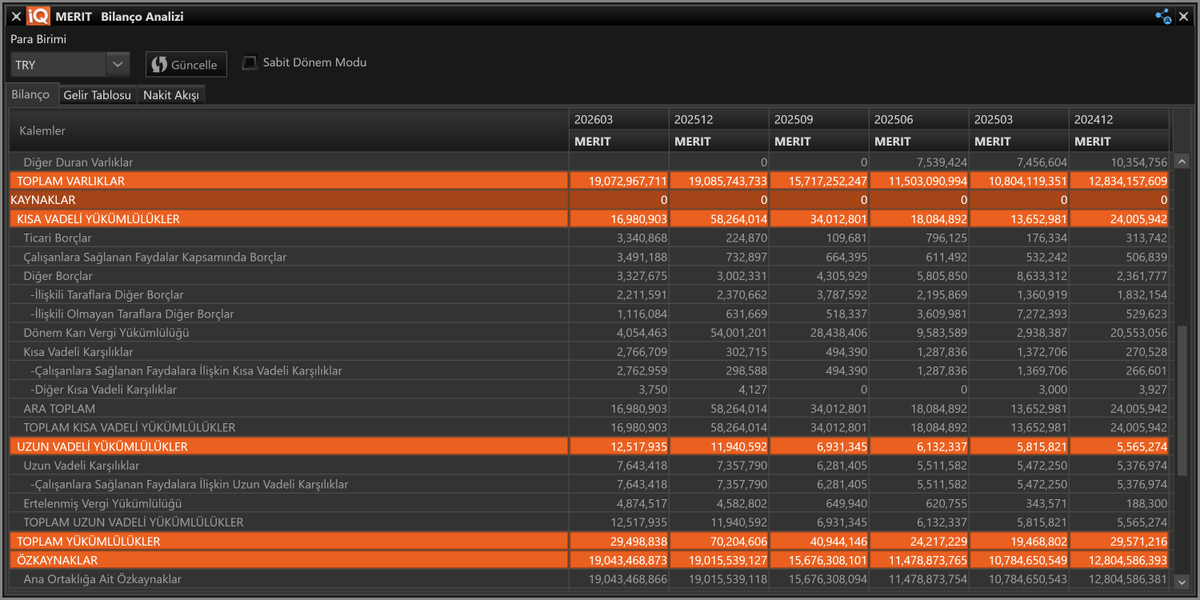1200x600 pixels.
Task: Switch to the Bilanço tab
Action: [x=30, y=94]
